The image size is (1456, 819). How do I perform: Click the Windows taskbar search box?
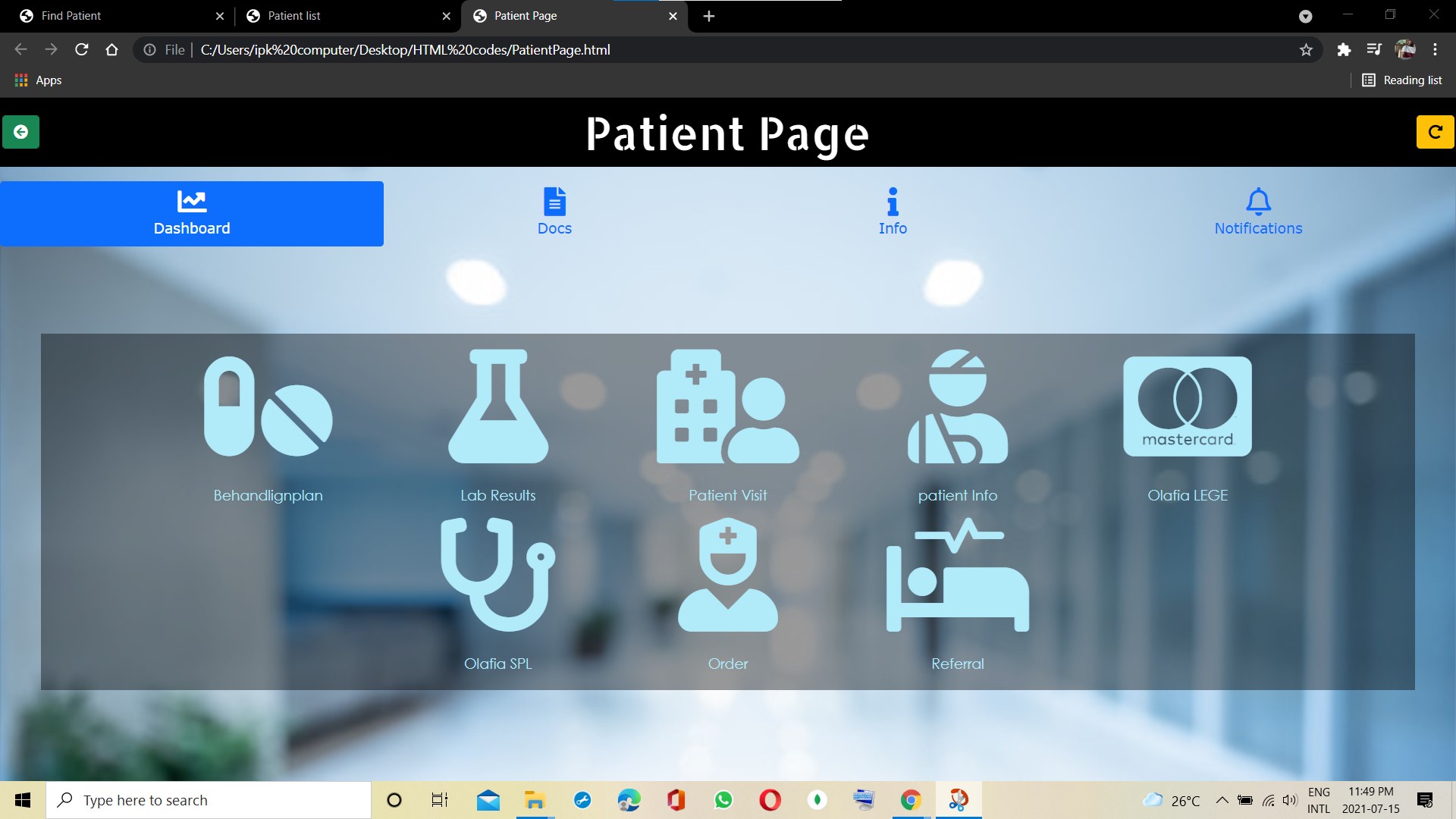pos(209,800)
